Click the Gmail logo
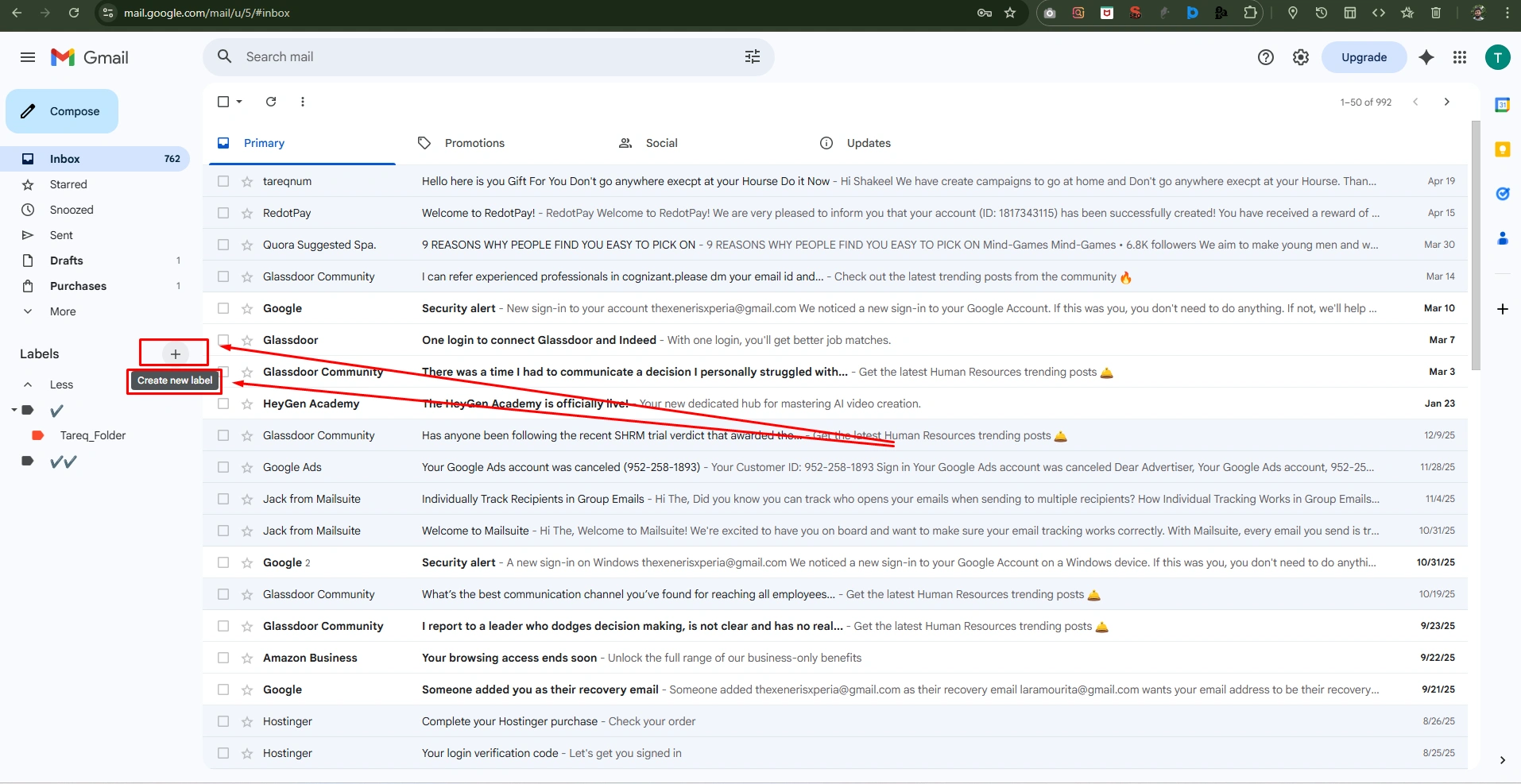 (x=90, y=57)
